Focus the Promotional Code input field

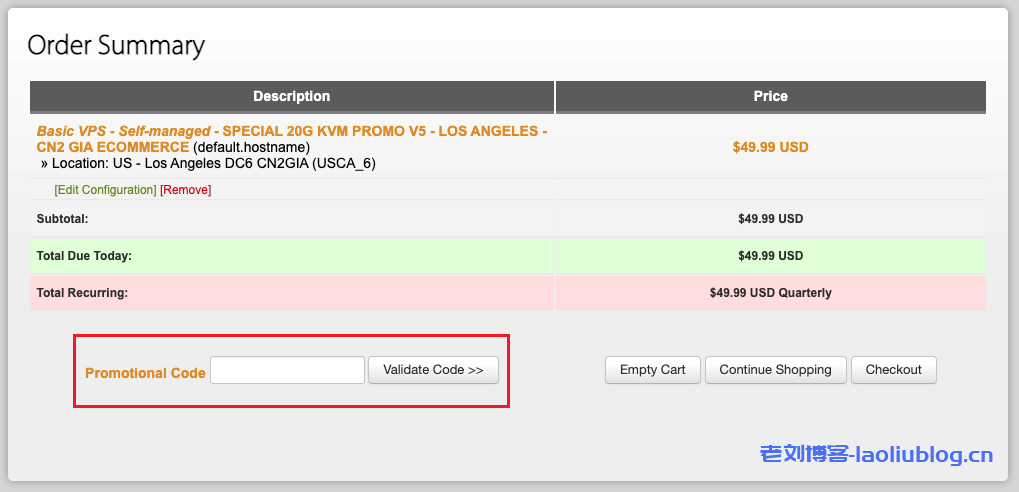click(x=287, y=370)
